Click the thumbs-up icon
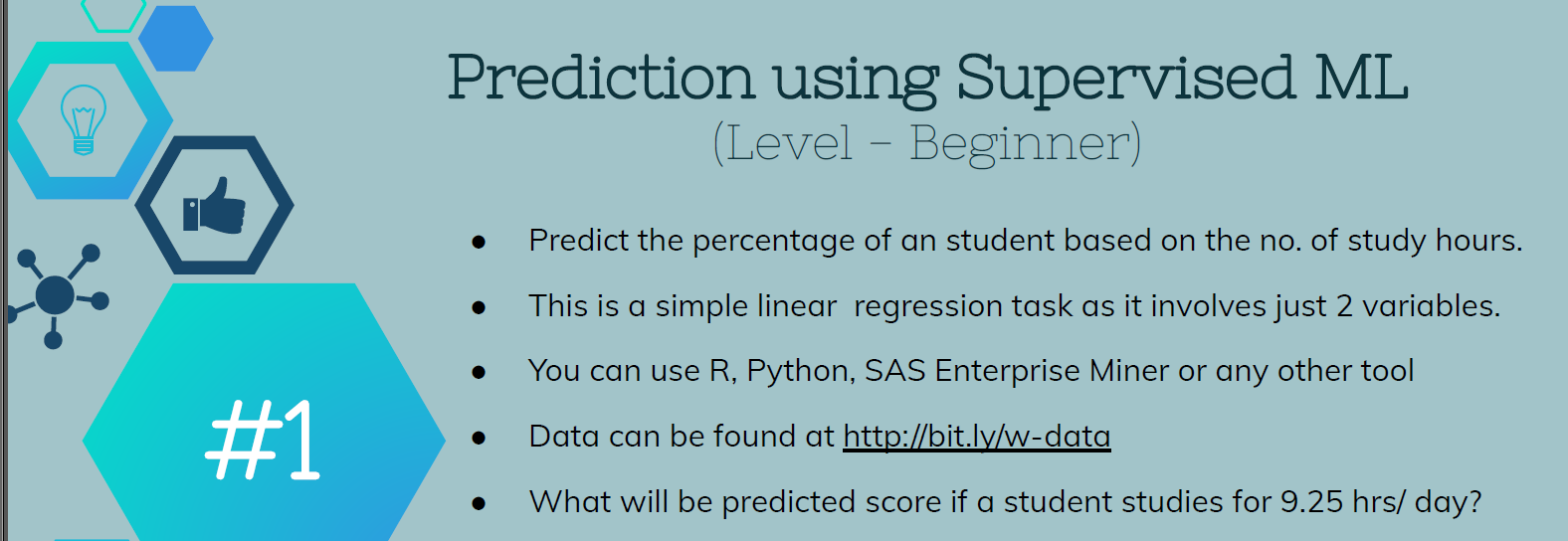The width and height of the screenshot is (1568, 541). (214, 206)
